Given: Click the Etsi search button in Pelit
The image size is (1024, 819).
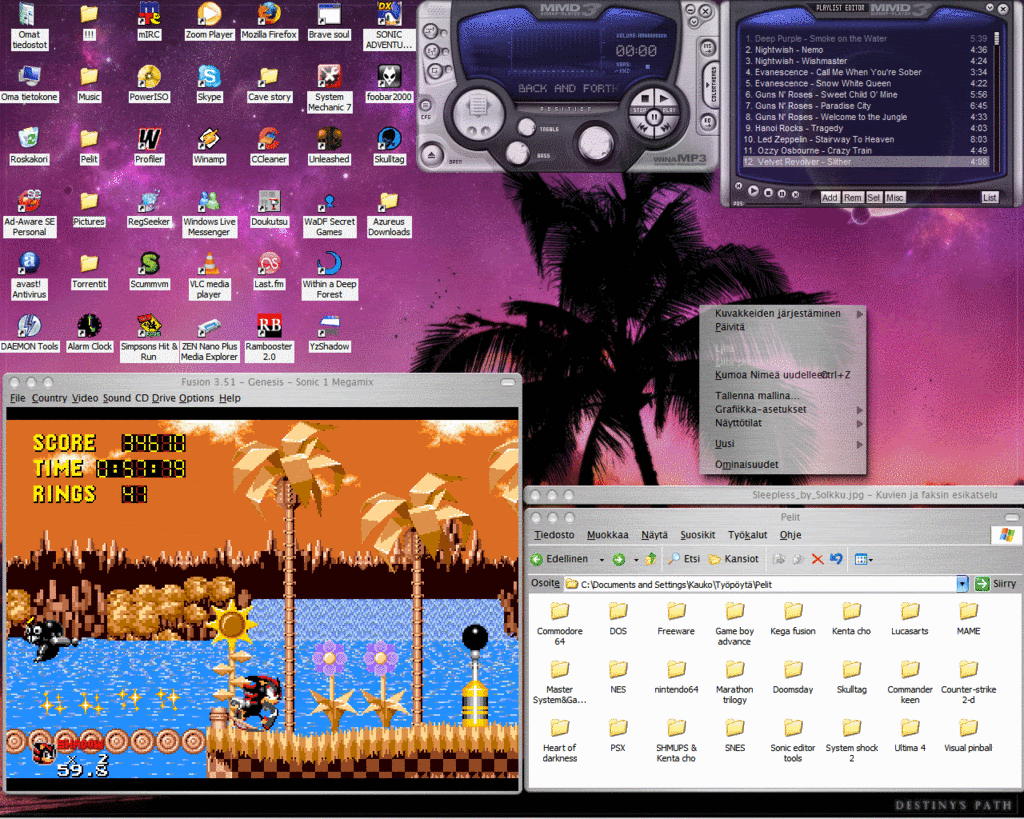Looking at the screenshot, I should tap(683, 559).
